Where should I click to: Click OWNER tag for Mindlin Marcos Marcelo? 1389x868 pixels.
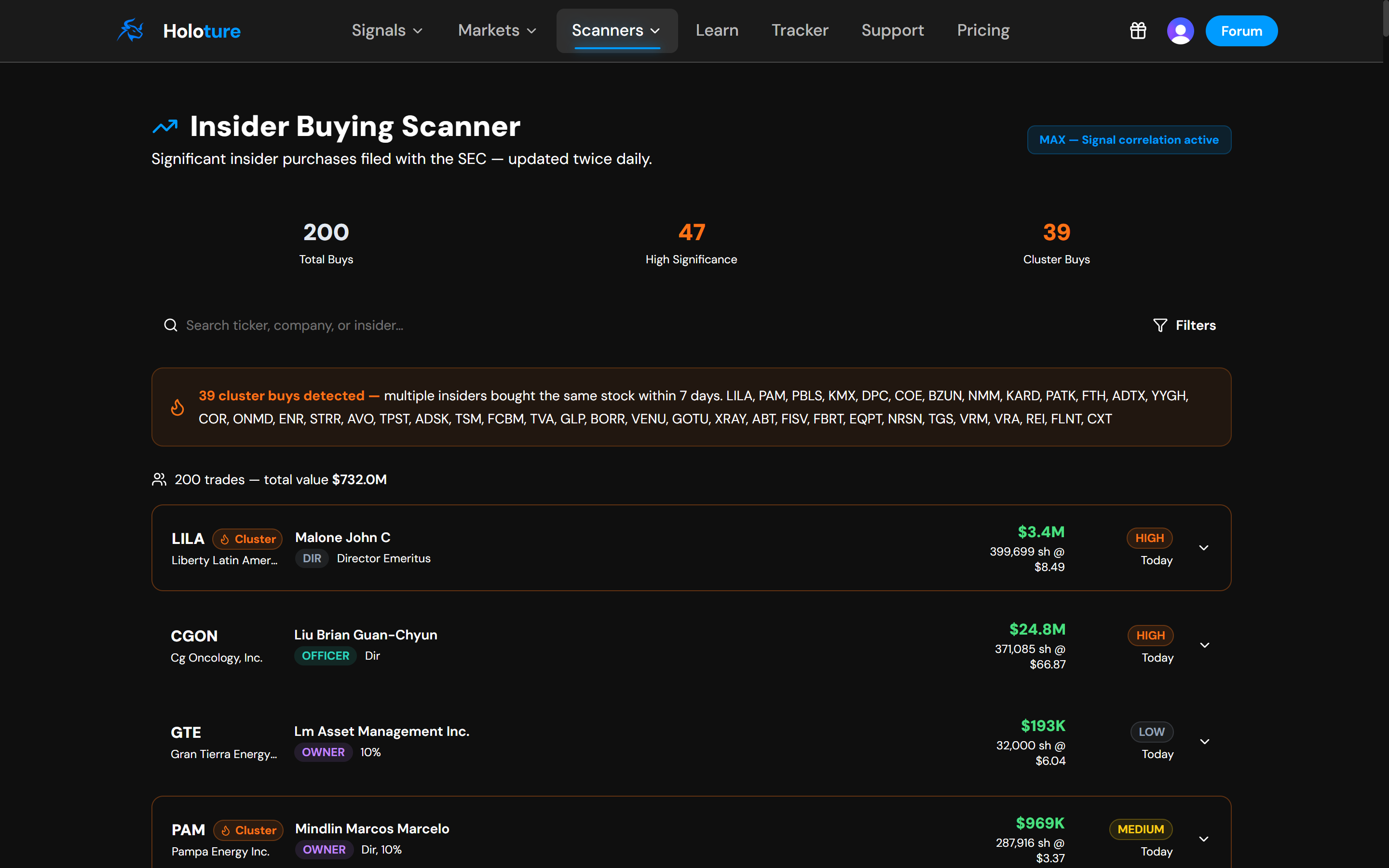click(x=324, y=850)
